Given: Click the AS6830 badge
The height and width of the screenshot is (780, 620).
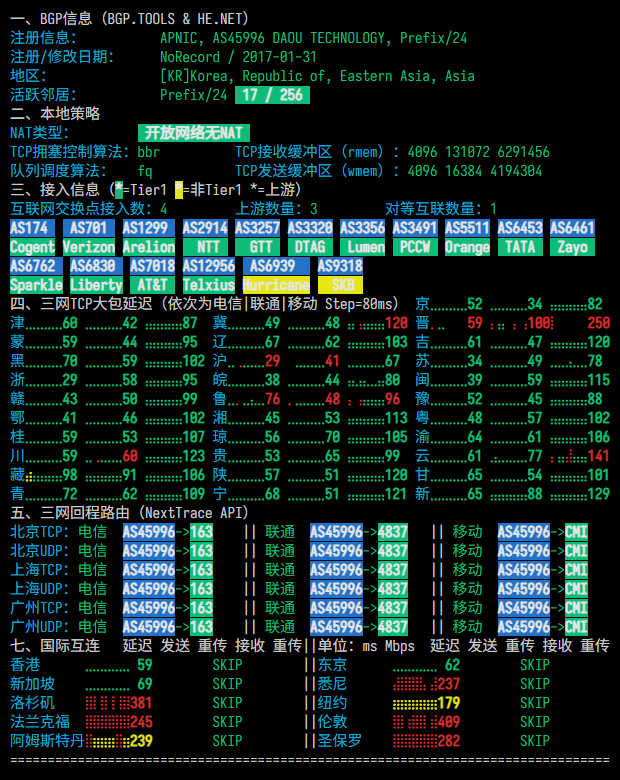Looking at the screenshot, I should (96, 266).
